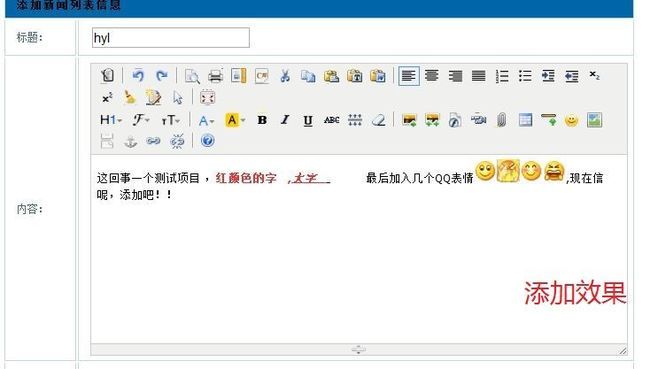650x369 pixels.
Task: Open the H1 heading format dropdown
Action: [x=111, y=120]
